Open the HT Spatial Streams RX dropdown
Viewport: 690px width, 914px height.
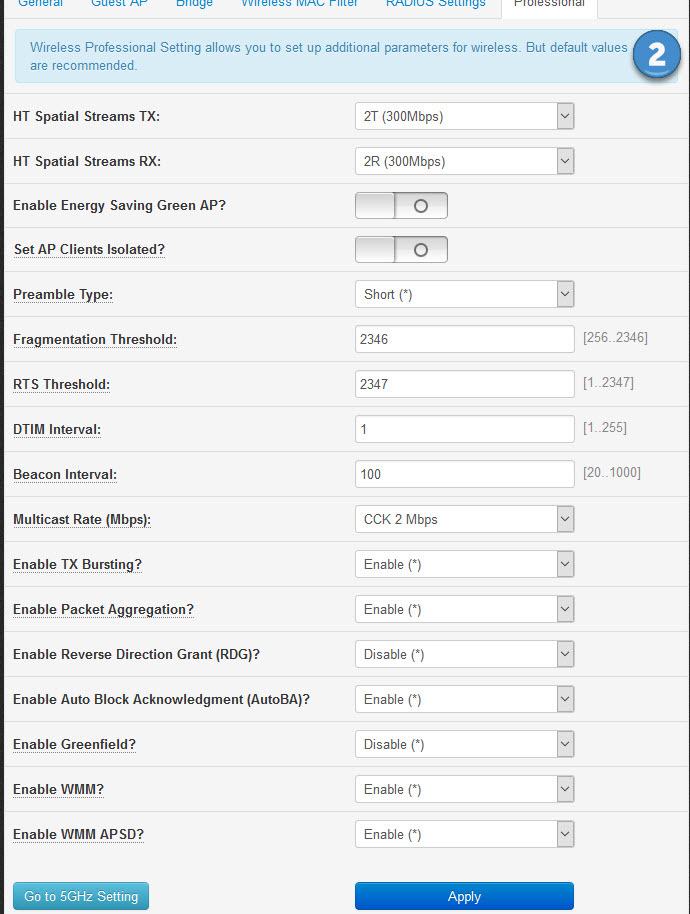click(x=464, y=161)
